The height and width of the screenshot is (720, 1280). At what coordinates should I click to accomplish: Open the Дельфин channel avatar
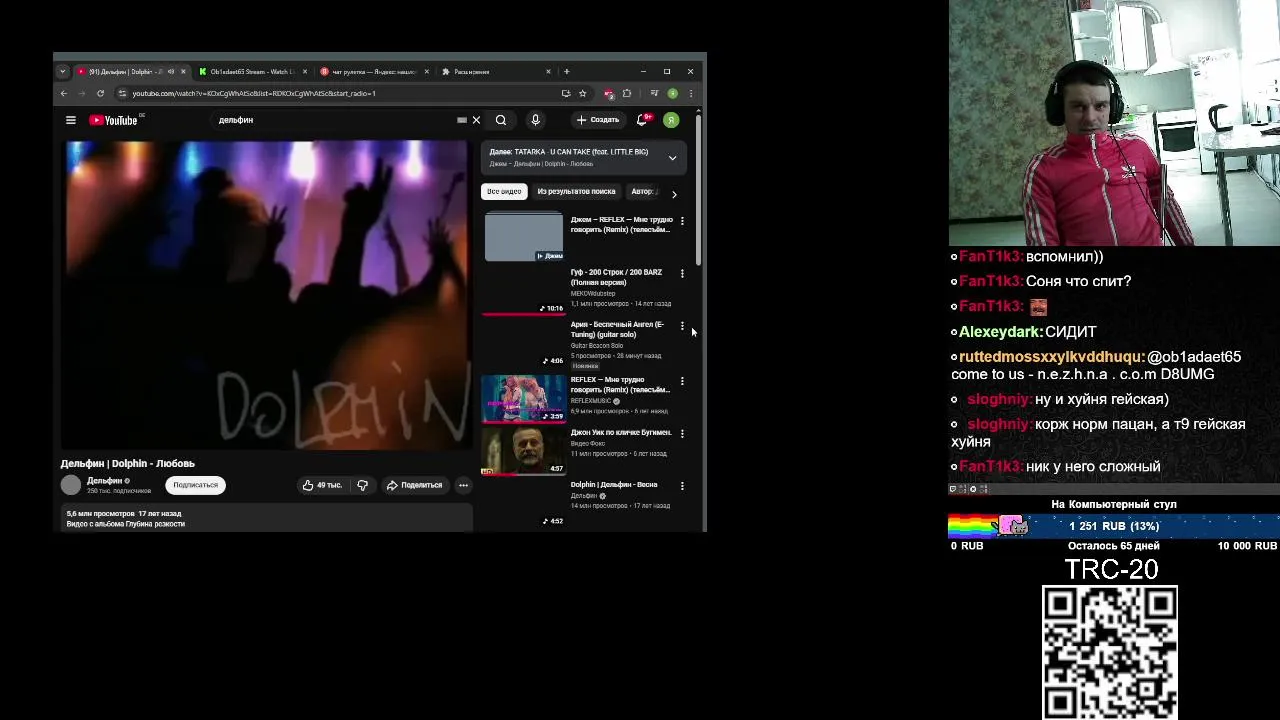click(71, 485)
